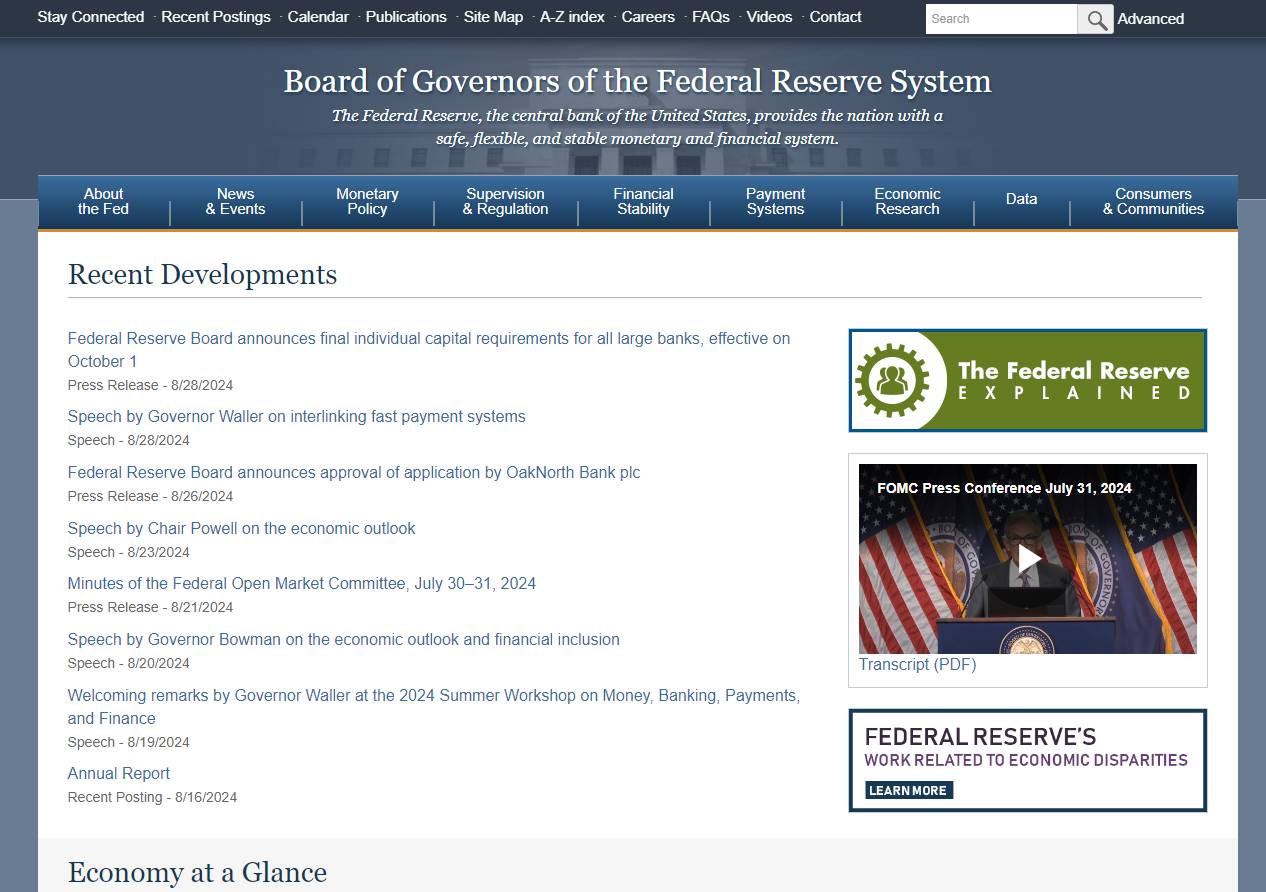Open Monetary Policy menu

coord(367,201)
